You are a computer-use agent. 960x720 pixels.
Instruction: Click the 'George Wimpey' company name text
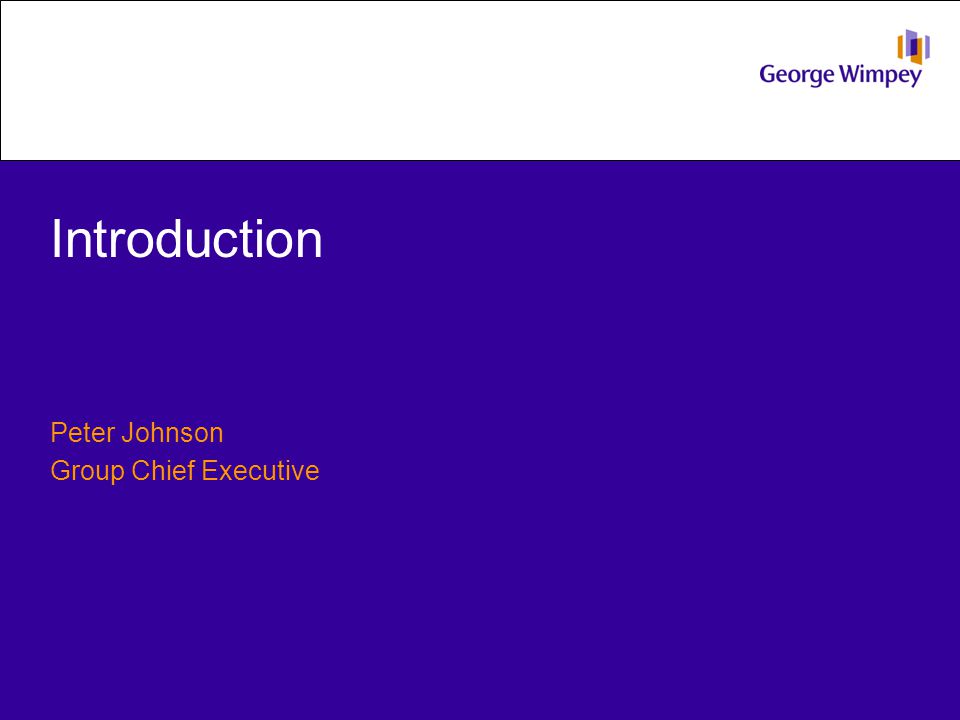pyautogui.click(x=841, y=75)
